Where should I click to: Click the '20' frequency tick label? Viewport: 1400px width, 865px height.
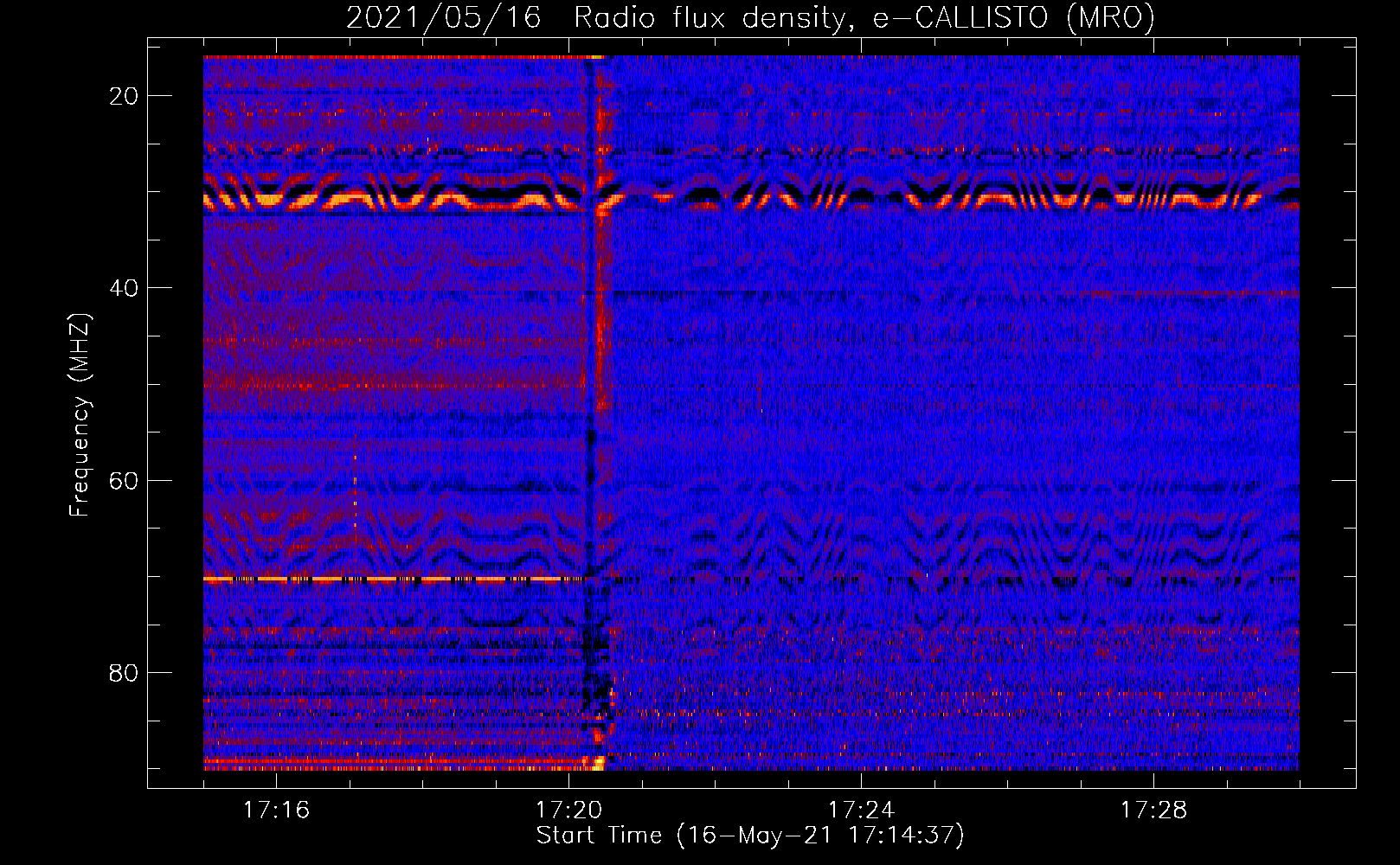tap(124, 96)
